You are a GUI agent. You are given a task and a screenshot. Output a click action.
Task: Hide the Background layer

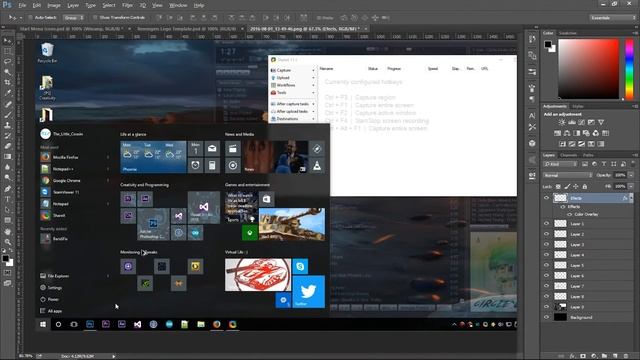[547, 317]
